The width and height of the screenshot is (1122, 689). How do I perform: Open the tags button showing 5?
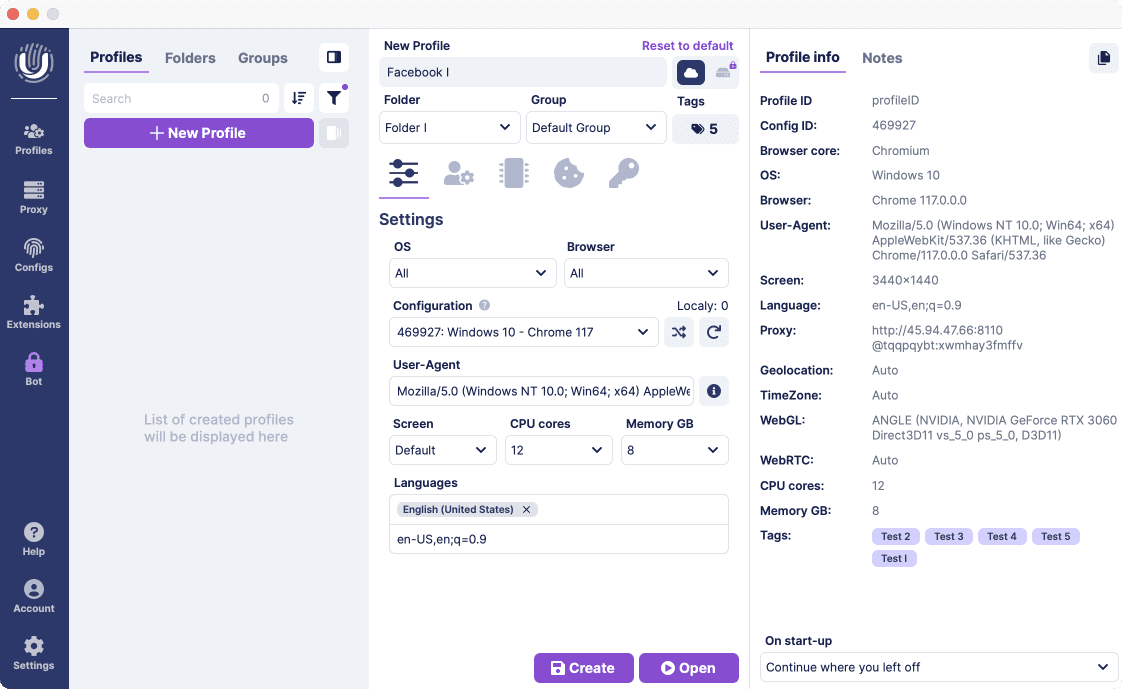tap(705, 129)
